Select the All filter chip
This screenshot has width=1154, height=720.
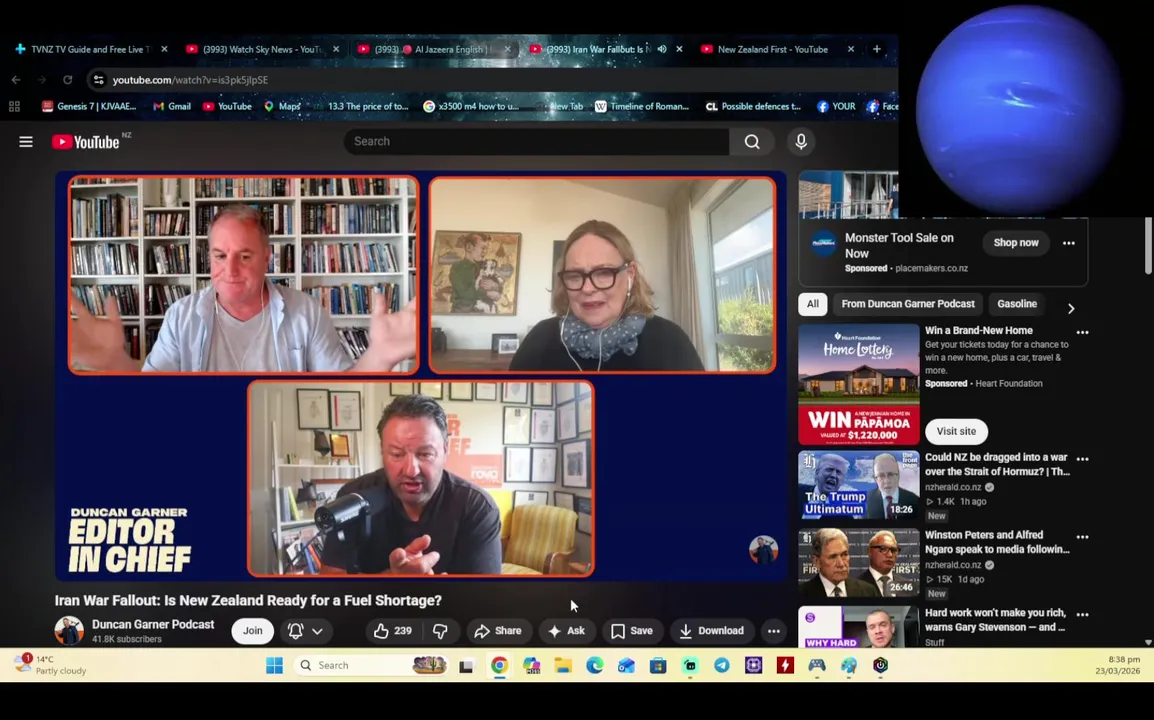(813, 304)
